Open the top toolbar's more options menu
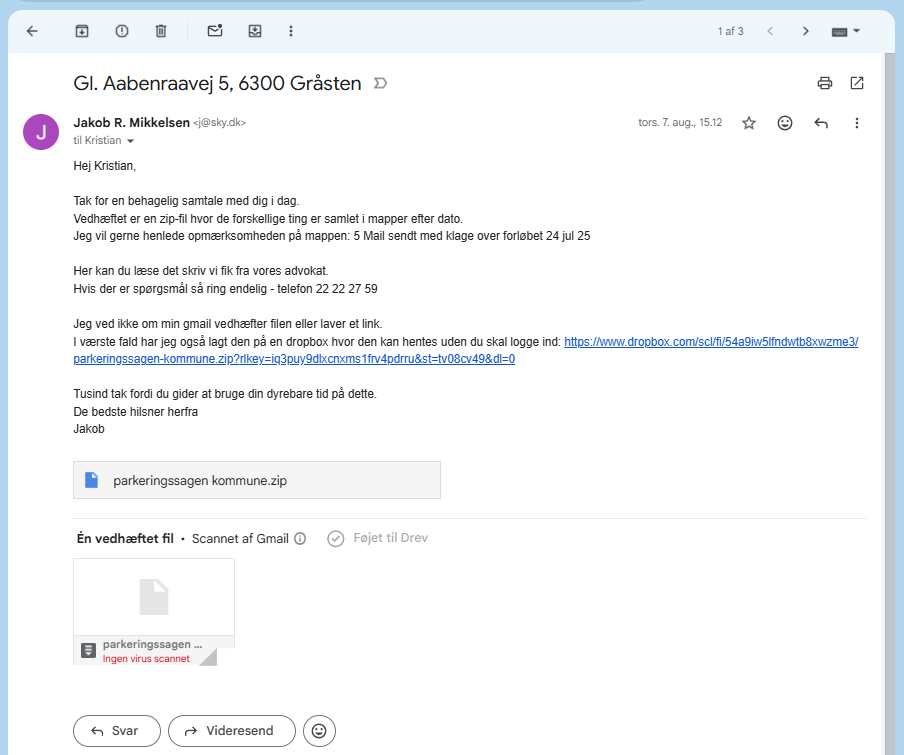Screen dimensions: 904x755 coord(291,31)
